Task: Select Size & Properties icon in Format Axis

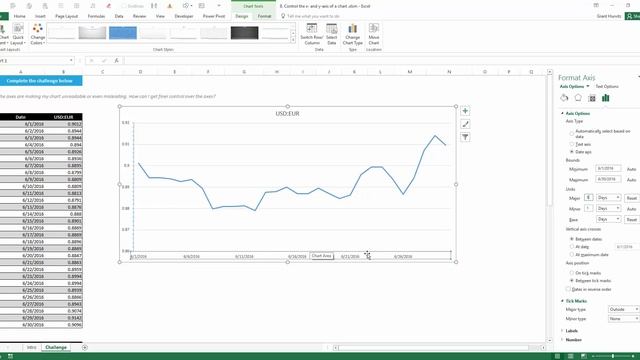Action: (x=592, y=98)
